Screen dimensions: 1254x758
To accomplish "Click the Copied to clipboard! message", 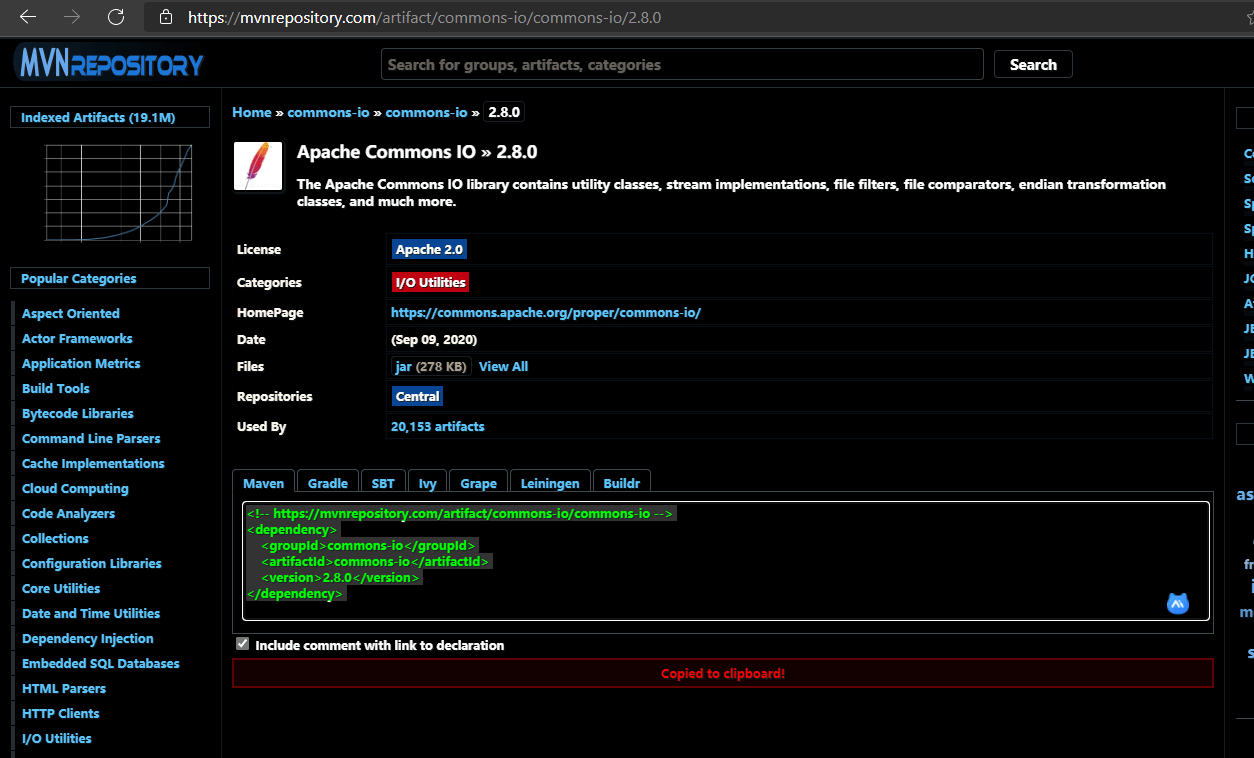I will [723, 673].
